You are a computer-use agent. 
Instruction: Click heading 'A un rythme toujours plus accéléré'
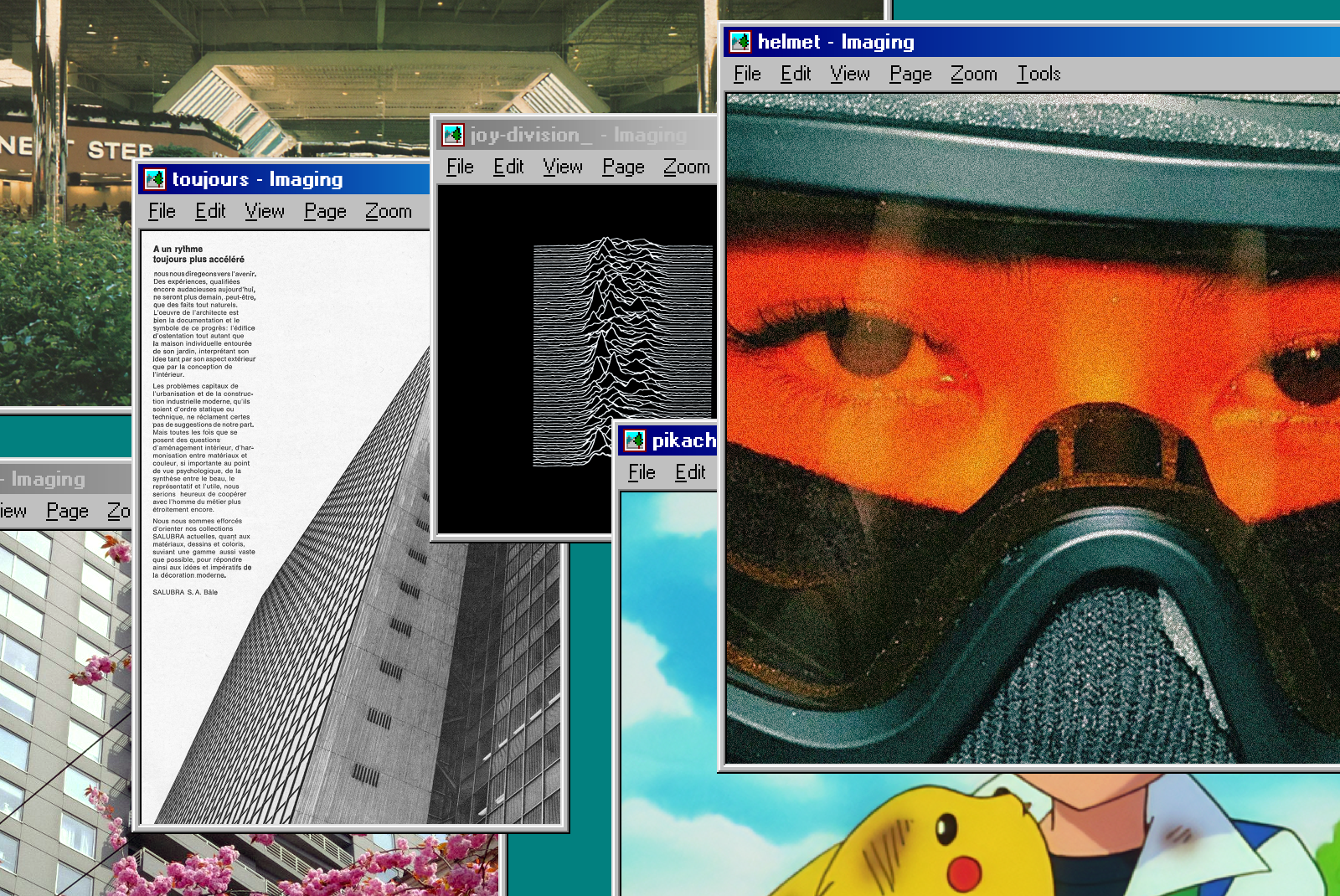pyautogui.click(x=198, y=255)
